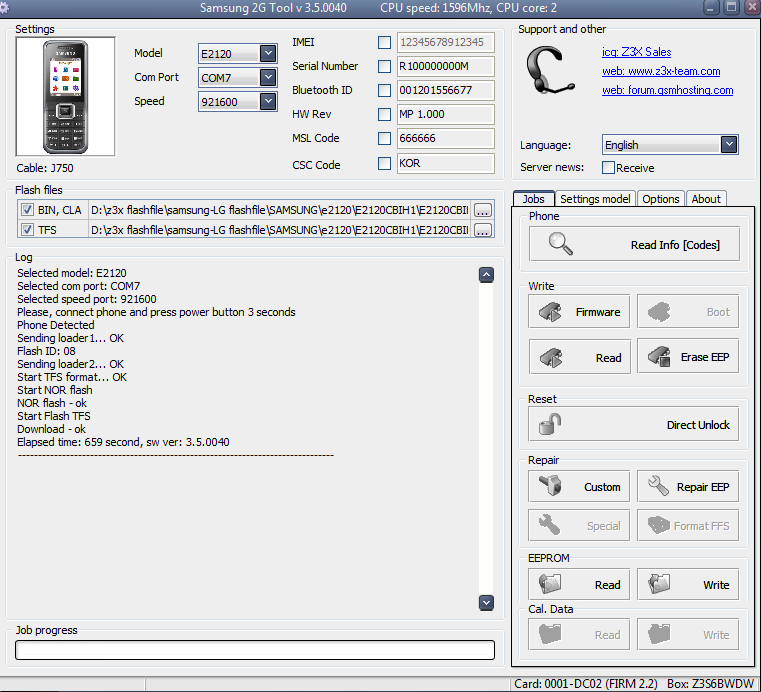Switch to the Settings model tab
The width and height of the screenshot is (761, 692).
click(x=595, y=198)
